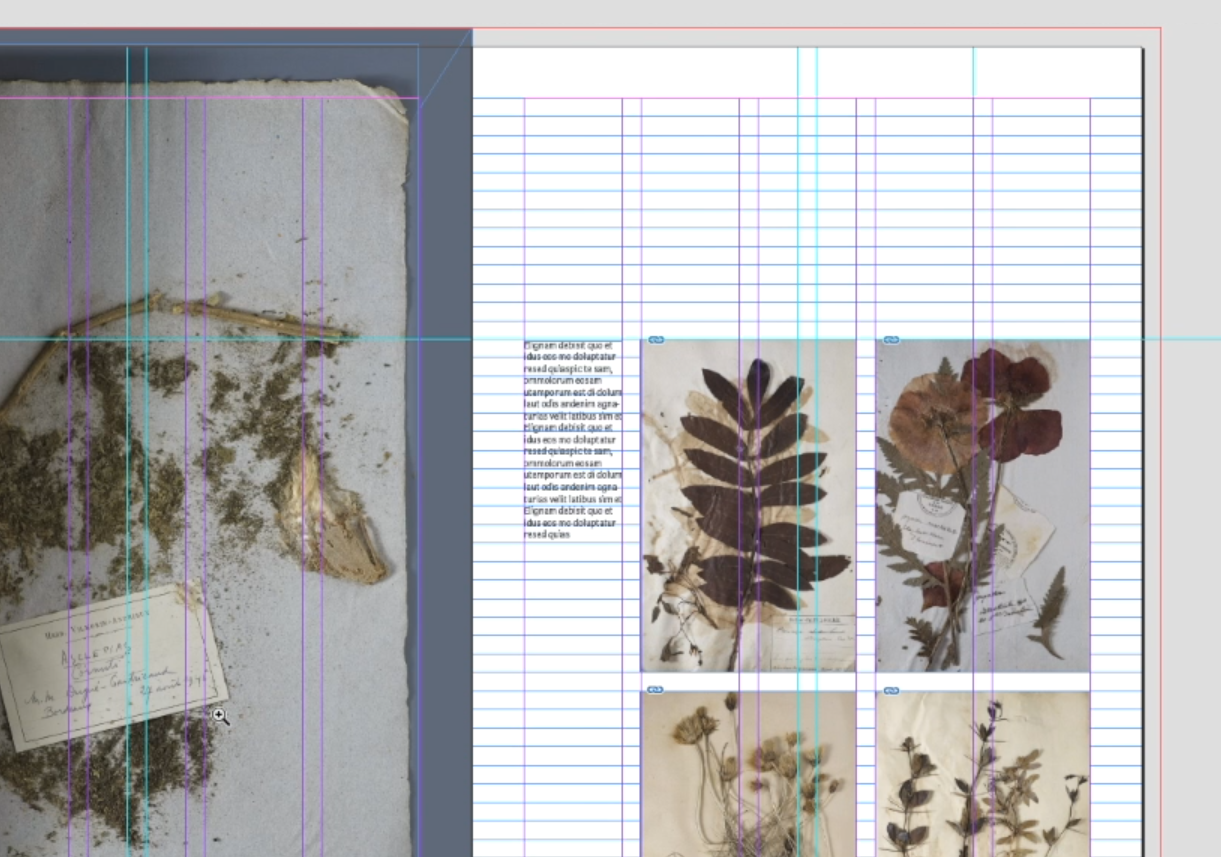The image size is (1221, 857).
Task: Click the link badge on the dark leaf image
Action: click(656, 340)
